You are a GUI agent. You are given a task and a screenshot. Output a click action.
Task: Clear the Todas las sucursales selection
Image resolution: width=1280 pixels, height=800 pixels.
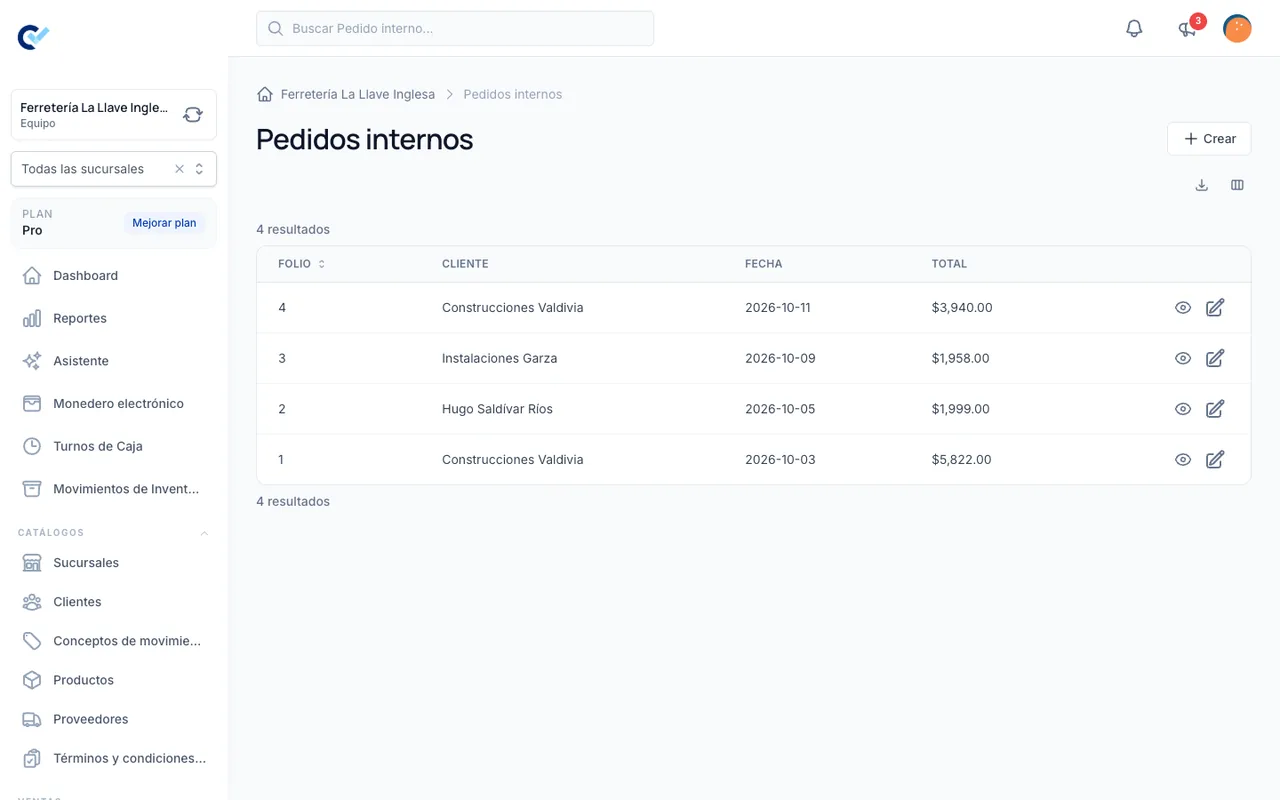click(180, 169)
